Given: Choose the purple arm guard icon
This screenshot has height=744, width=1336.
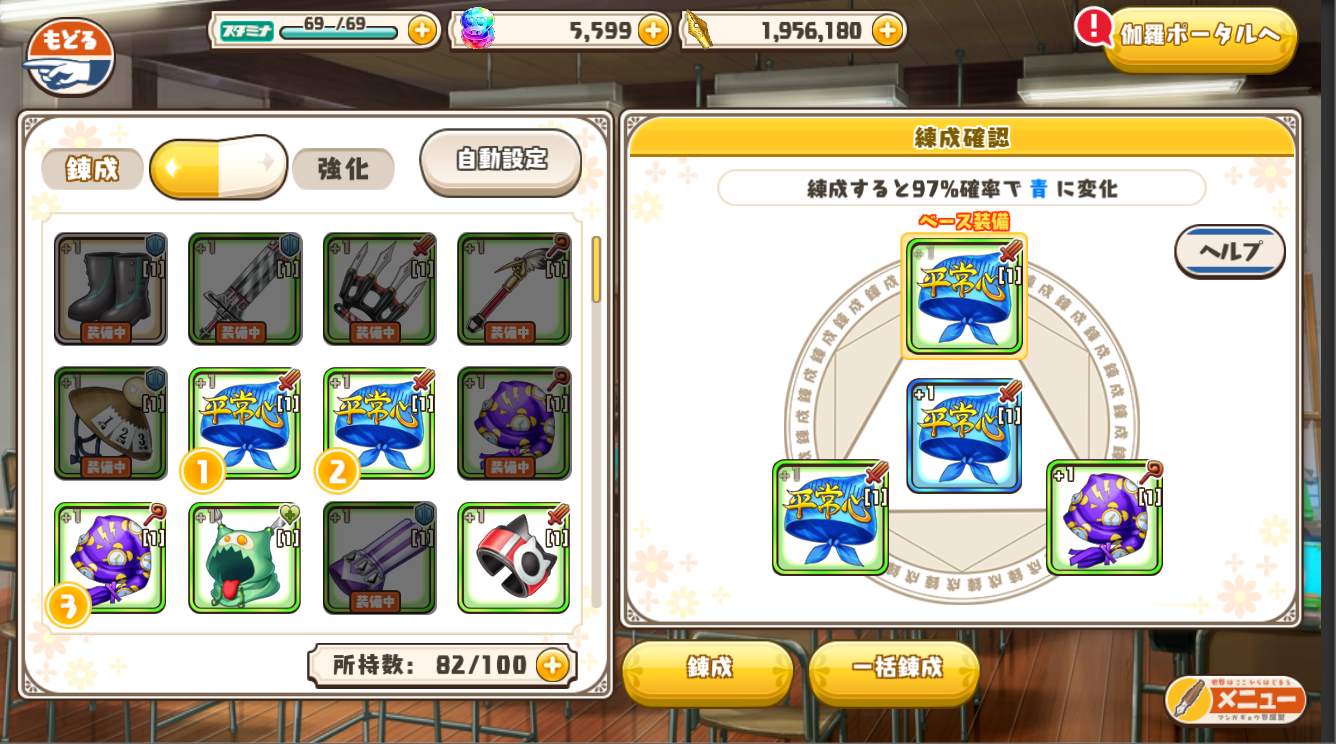Looking at the screenshot, I should pos(379,558).
